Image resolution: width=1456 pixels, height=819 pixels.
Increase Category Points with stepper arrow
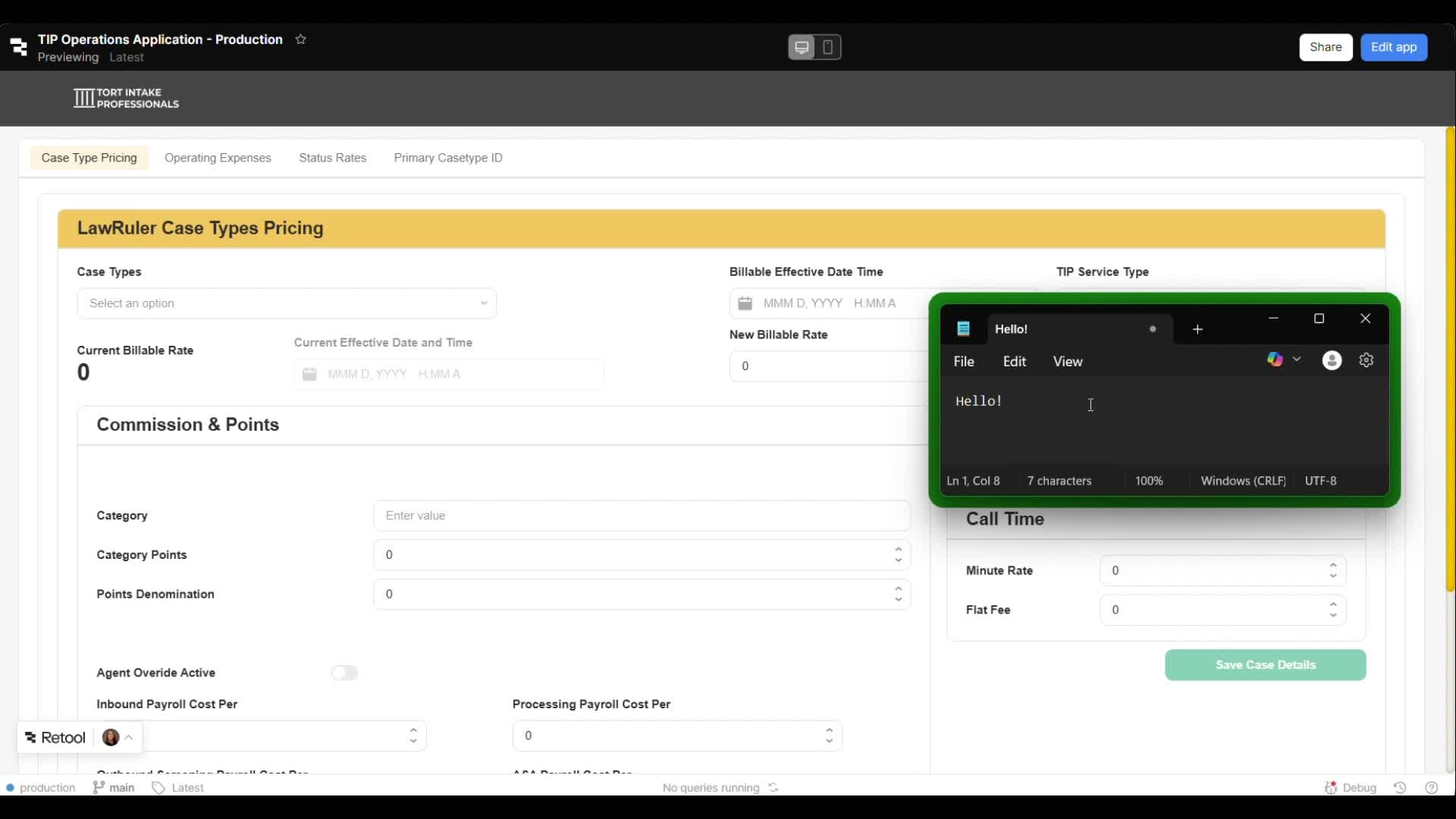(x=899, y=549)
